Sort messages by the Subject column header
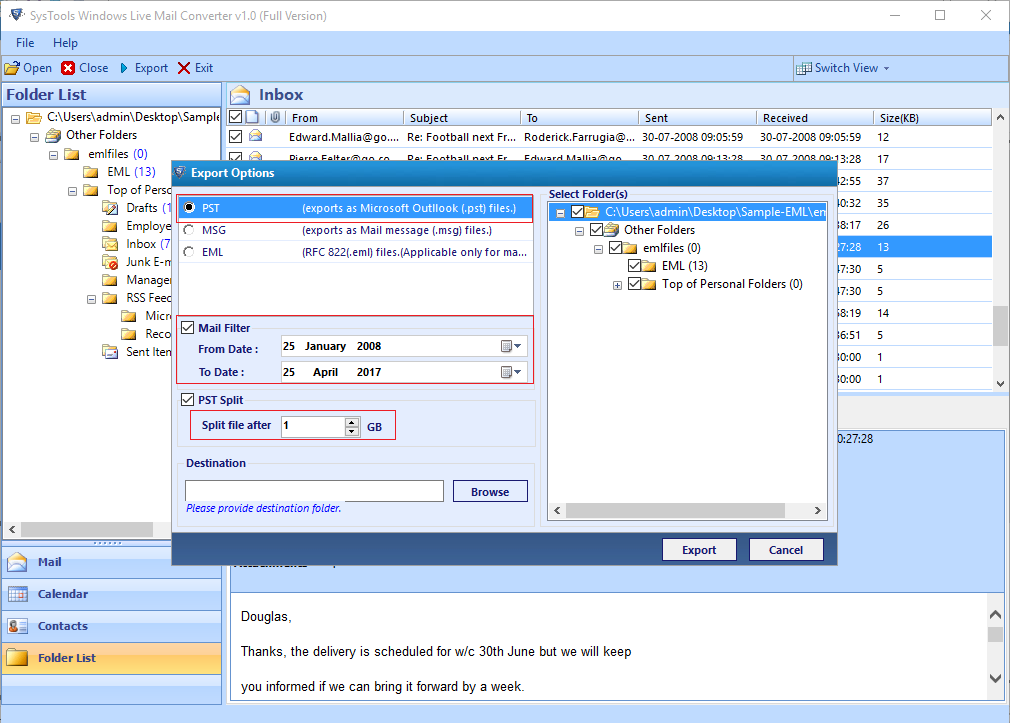The image size is (1010, 723). [462, 117]
